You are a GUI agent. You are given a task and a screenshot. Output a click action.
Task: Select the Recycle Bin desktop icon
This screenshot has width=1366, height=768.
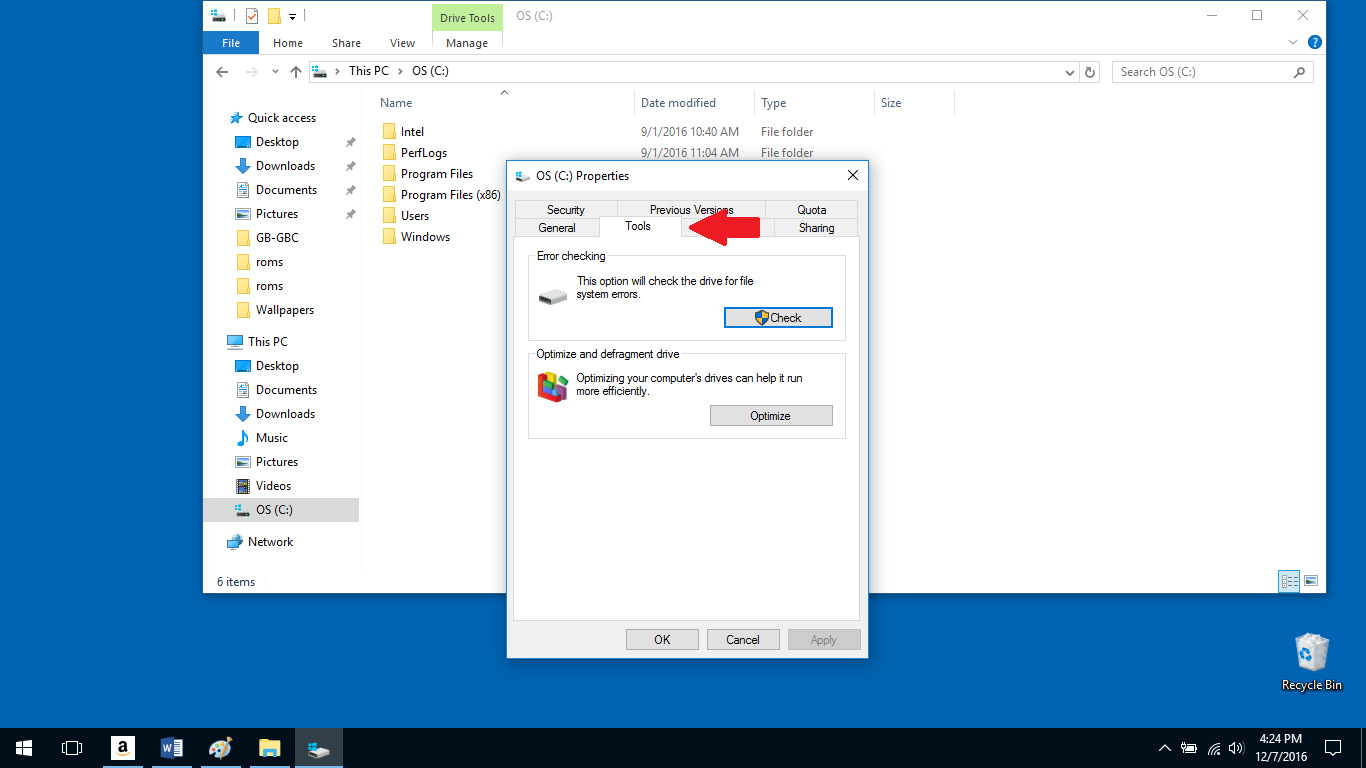point(1312,661)
